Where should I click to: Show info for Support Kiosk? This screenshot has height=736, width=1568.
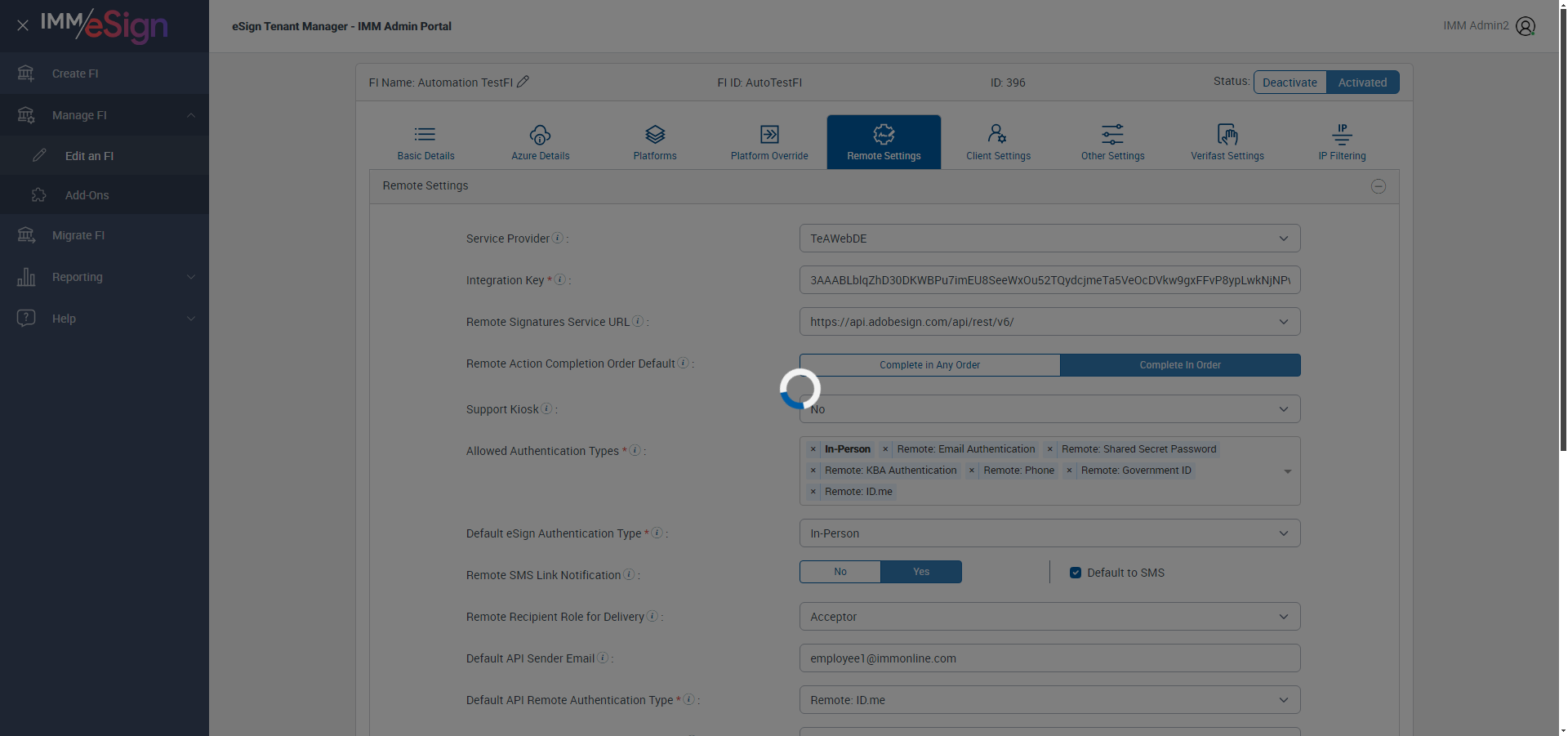click(x=547, y=408)
